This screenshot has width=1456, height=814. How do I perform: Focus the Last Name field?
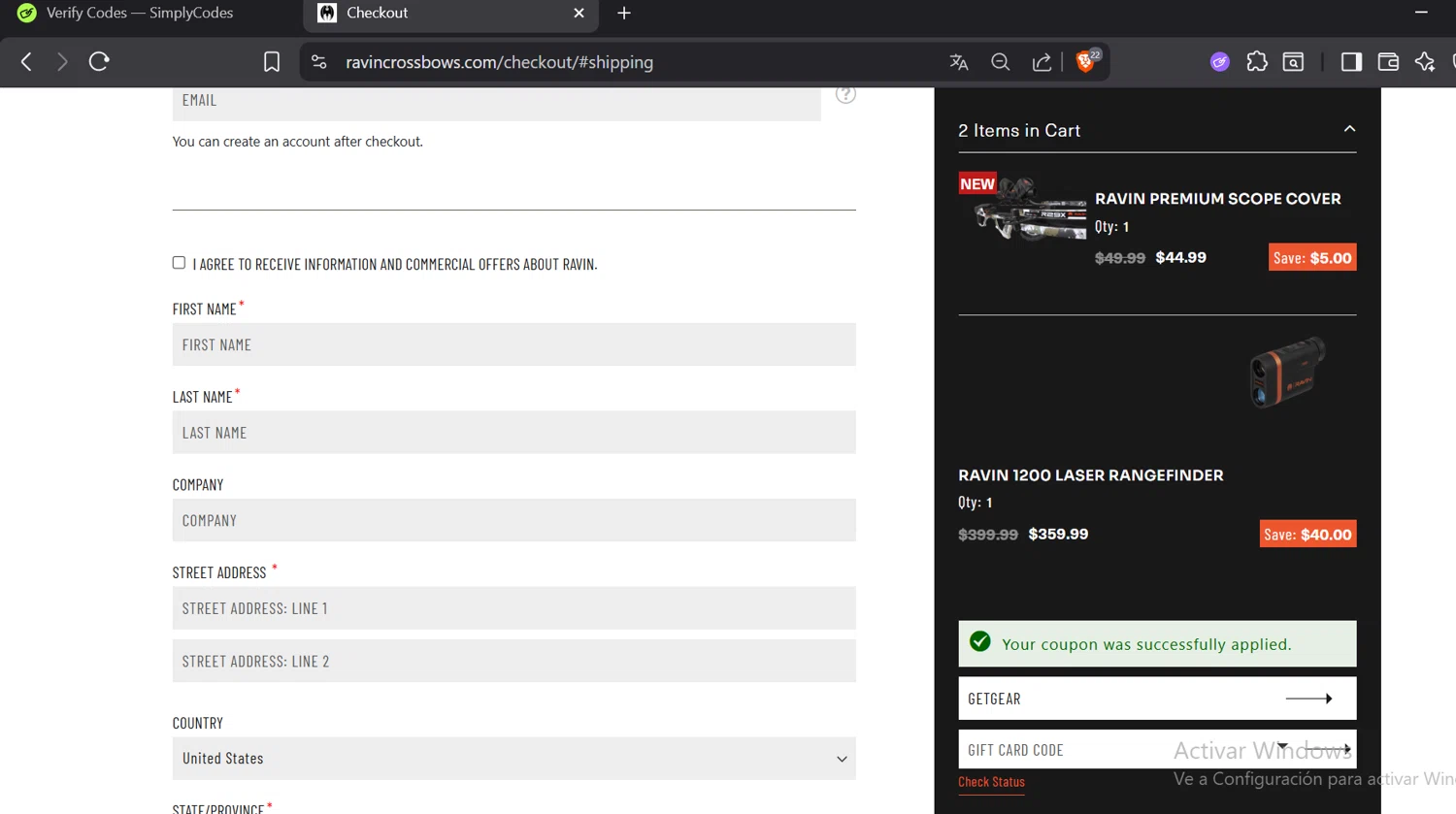(x=514, y=433)
